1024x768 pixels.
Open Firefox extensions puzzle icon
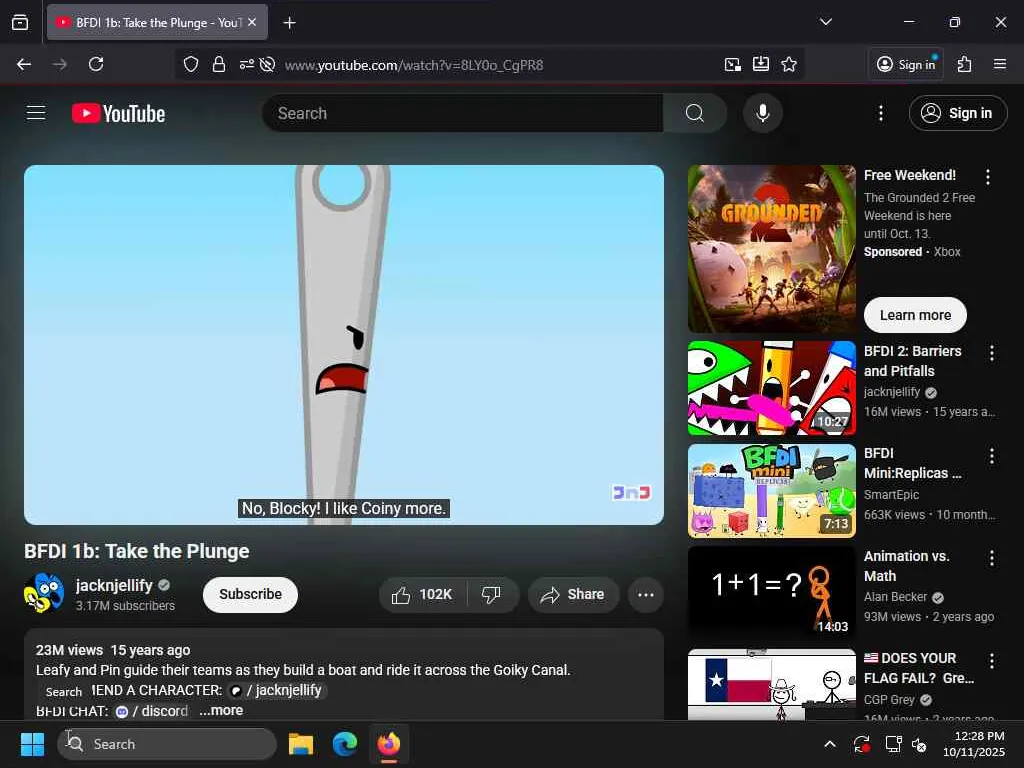pyautogui.click(x=965, y=64)
